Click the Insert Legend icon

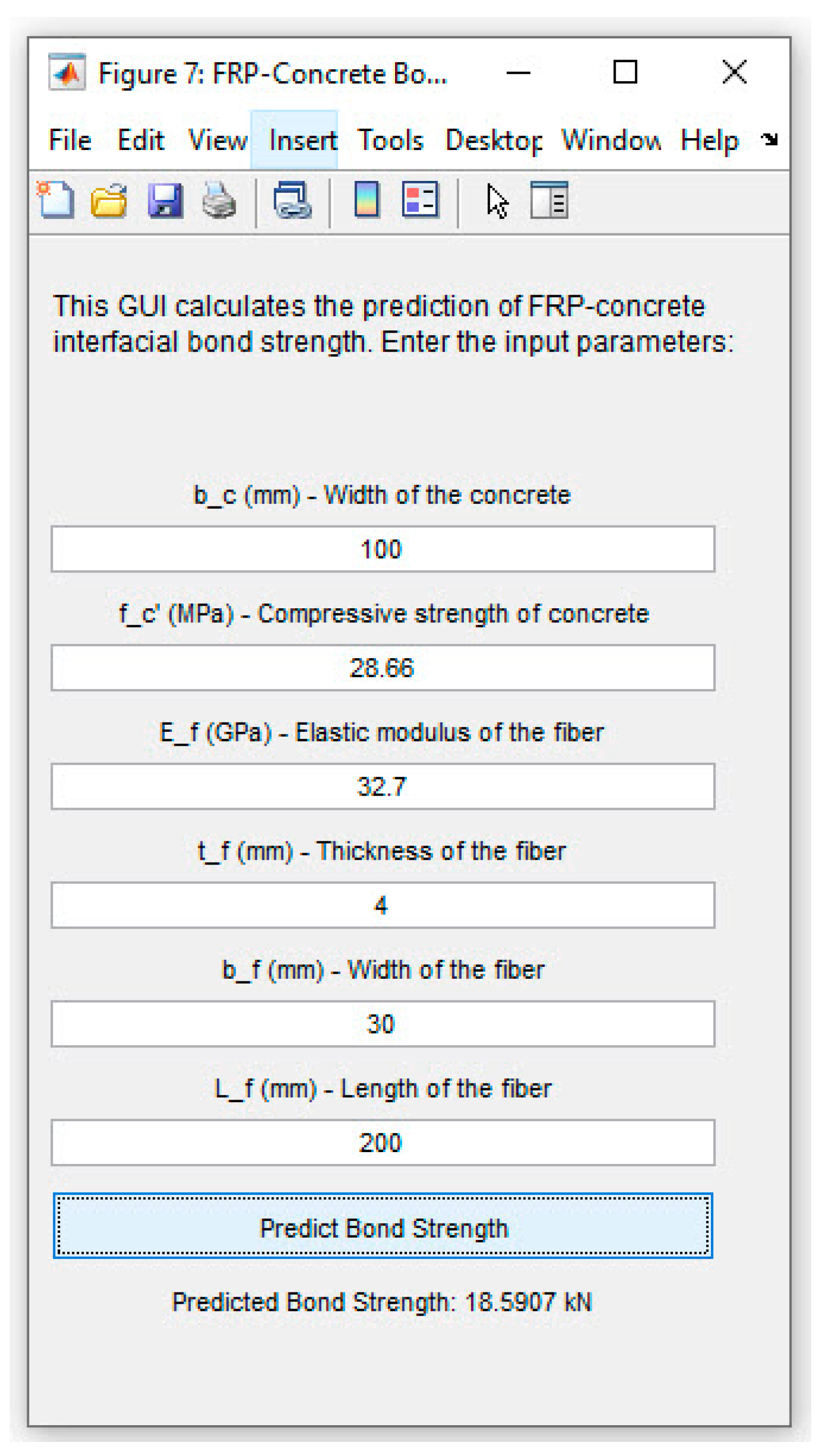tap(421, 199)
